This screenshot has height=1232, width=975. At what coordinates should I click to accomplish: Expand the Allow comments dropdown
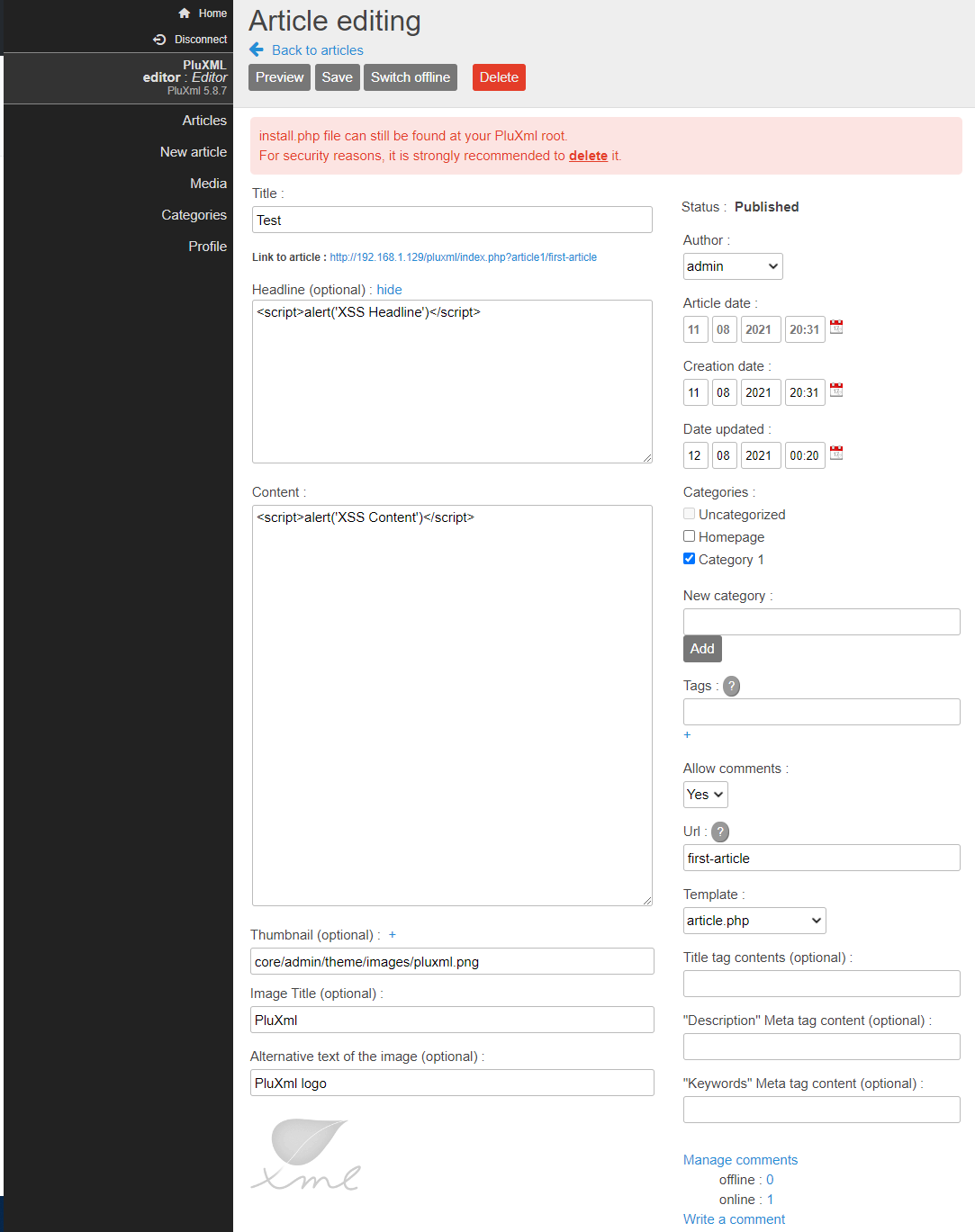coord(705,795)
